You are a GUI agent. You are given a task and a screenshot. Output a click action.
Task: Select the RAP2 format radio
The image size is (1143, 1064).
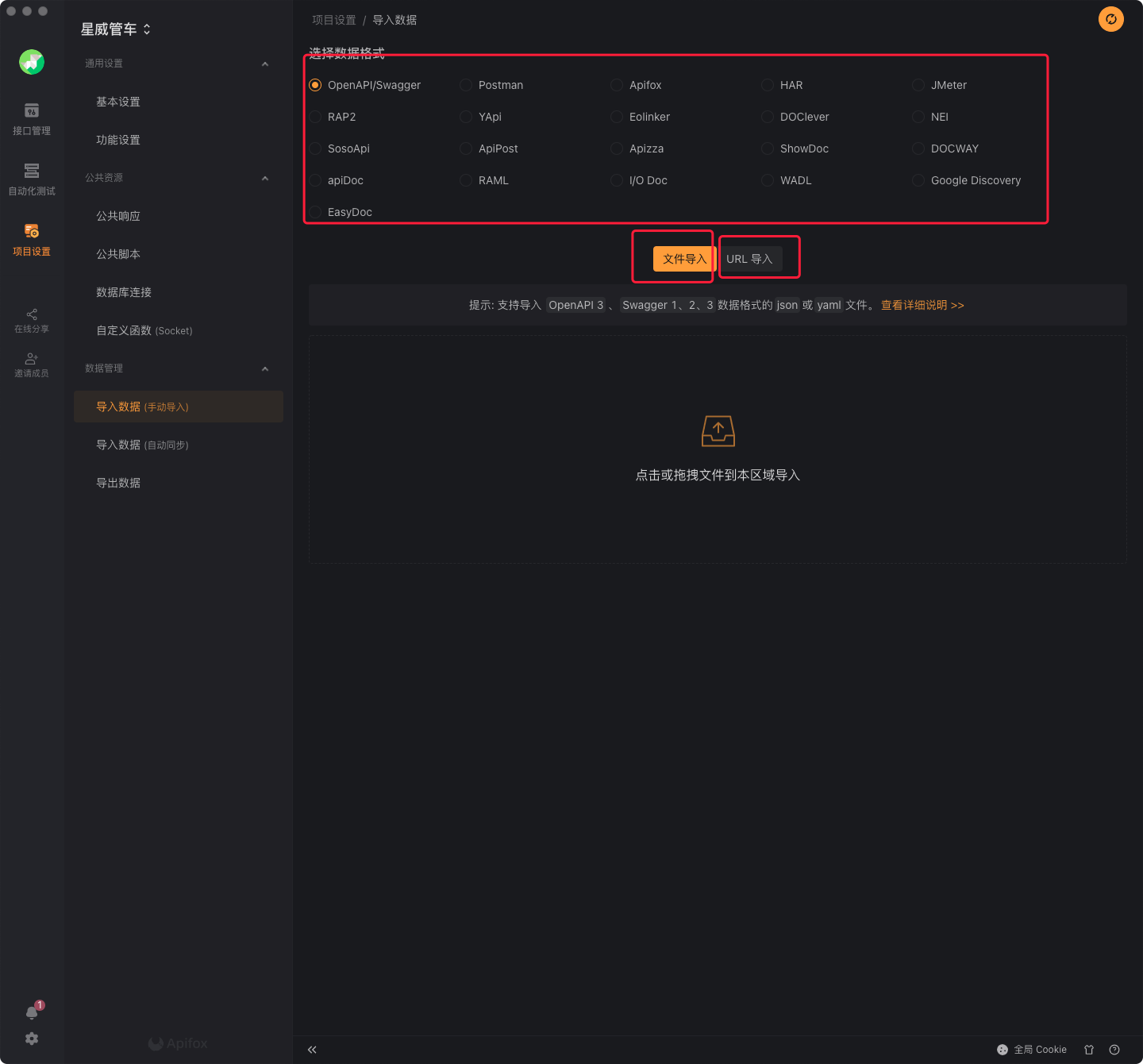click(x=315, y=117)
